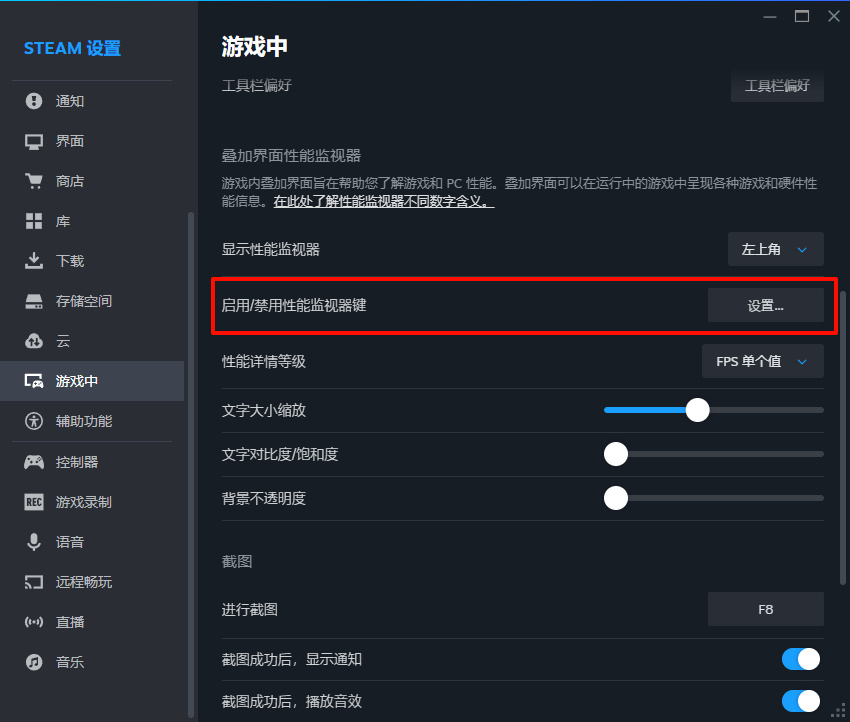The image size is (850, 722).
Task: Click the 游戏录制 REC icon
Action: tap(34, 502)
